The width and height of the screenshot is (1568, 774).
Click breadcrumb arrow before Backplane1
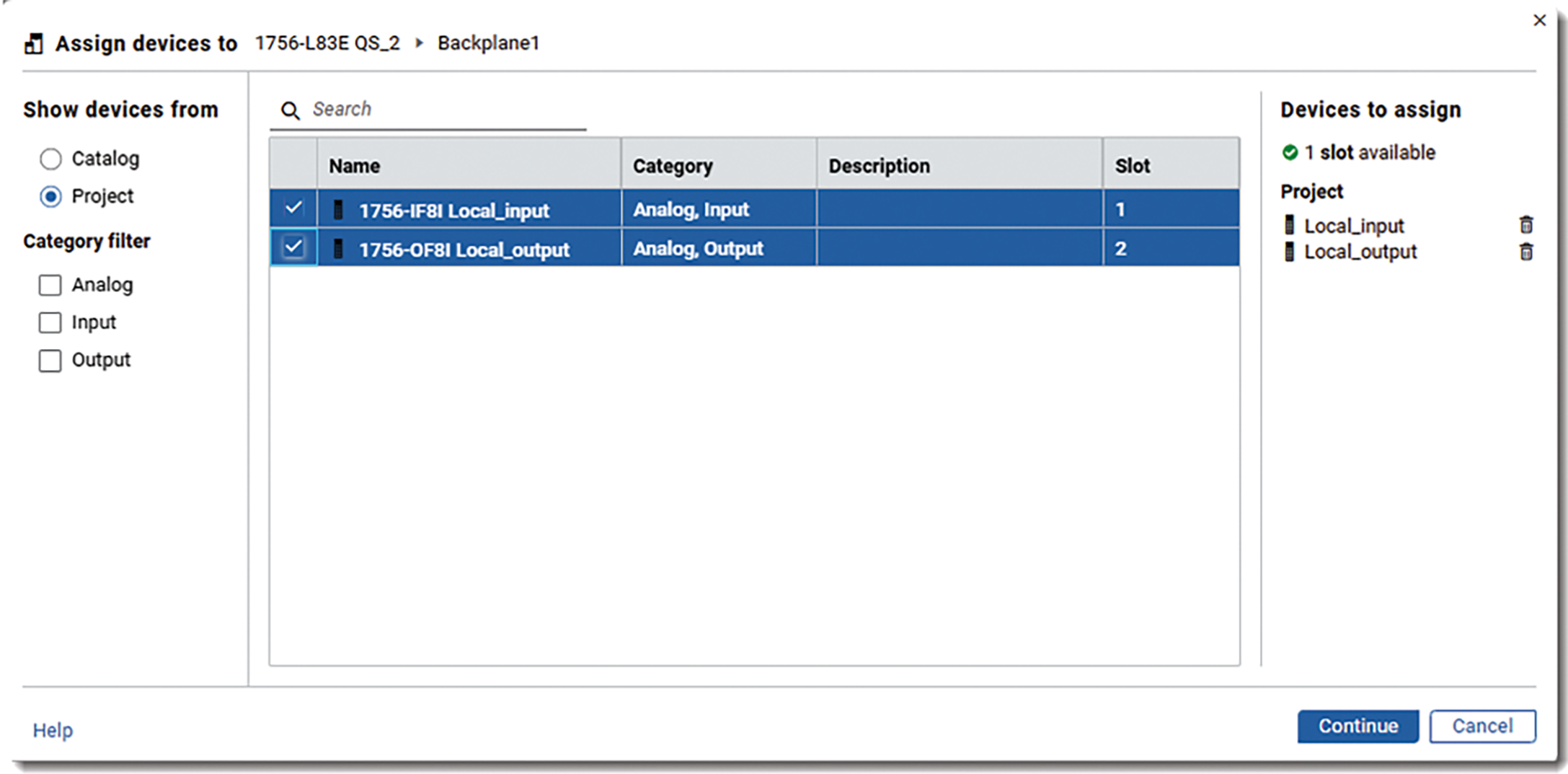[x=419, y=43]
